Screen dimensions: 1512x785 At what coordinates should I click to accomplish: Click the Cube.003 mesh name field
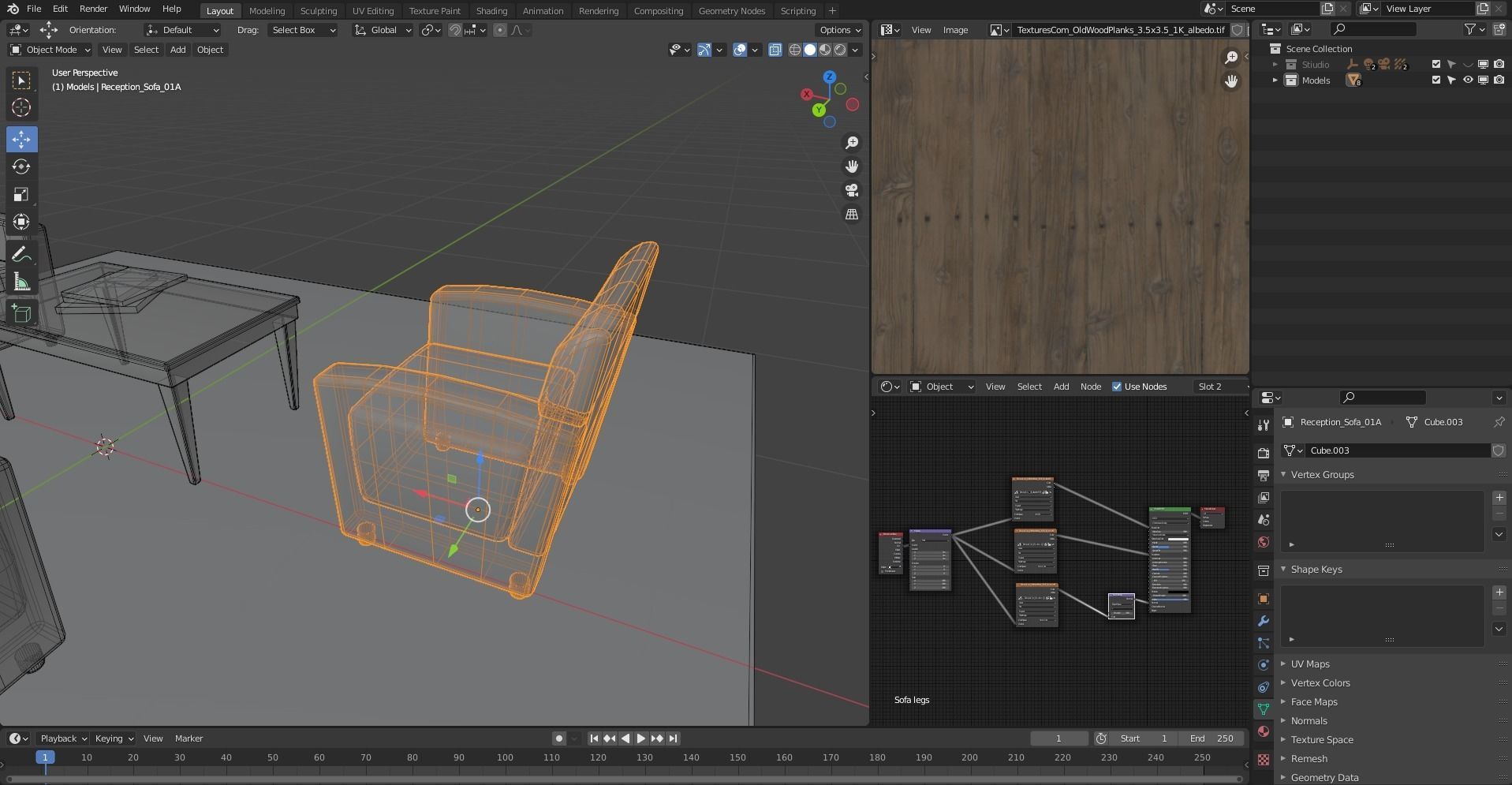click(x=1398, y=450)
